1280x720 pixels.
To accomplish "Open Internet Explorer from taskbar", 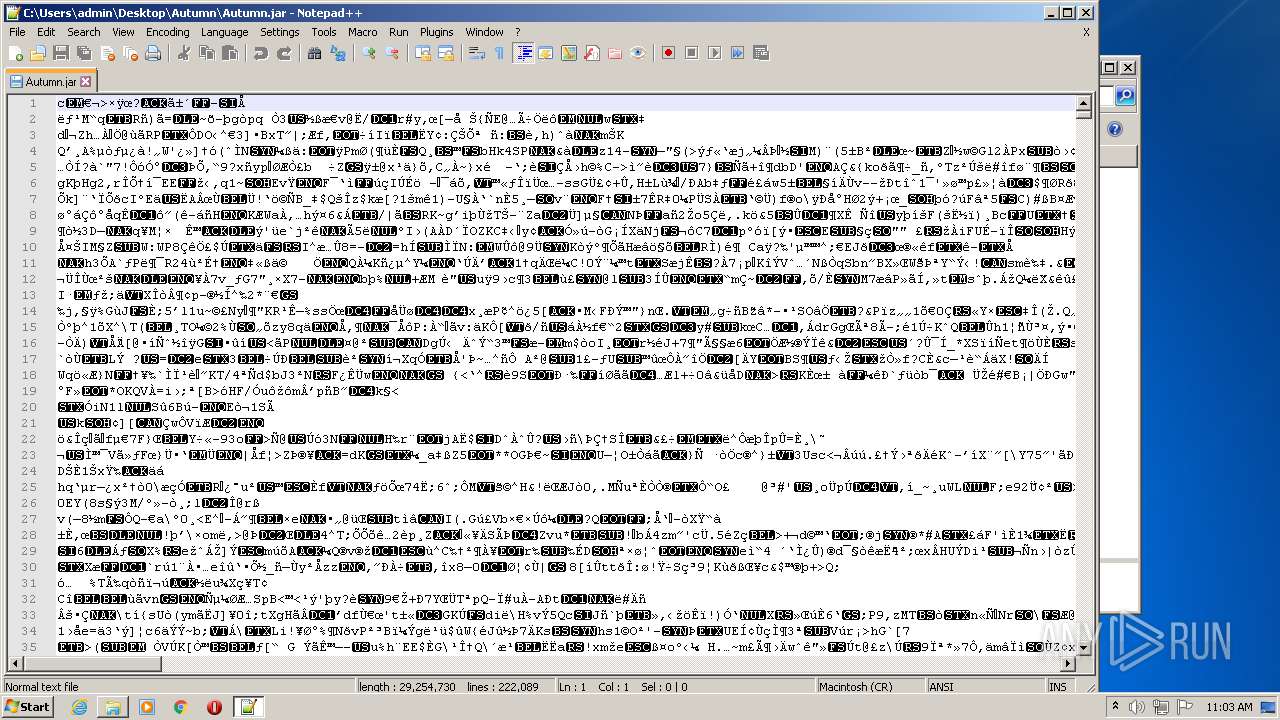I will [79, 707].
